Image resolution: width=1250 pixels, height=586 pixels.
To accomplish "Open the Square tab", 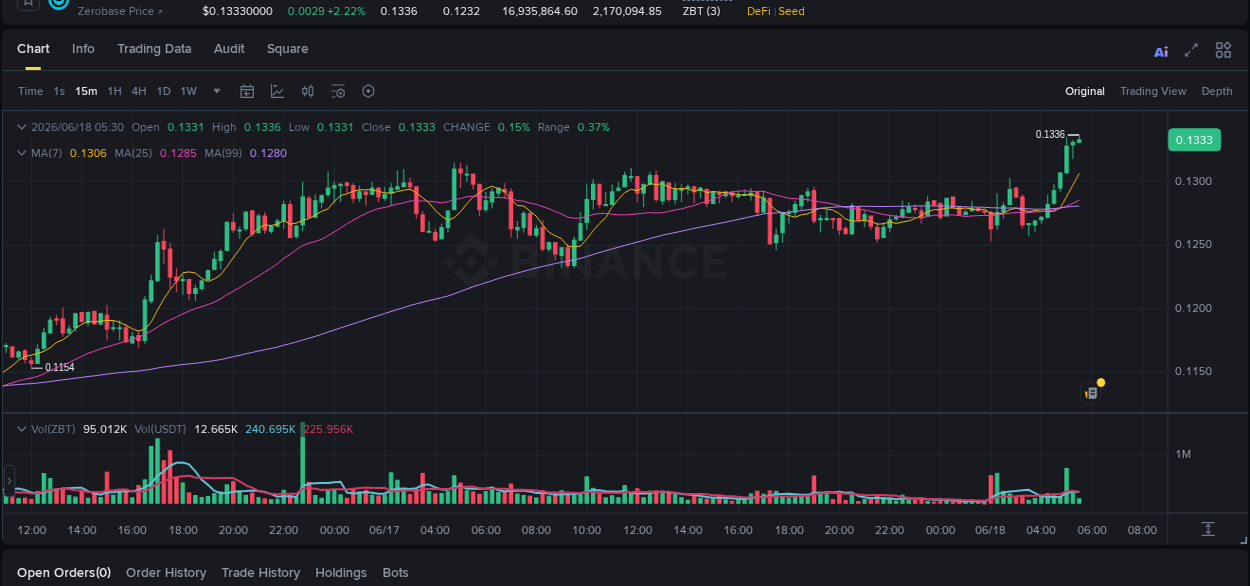I will point(287,49).
